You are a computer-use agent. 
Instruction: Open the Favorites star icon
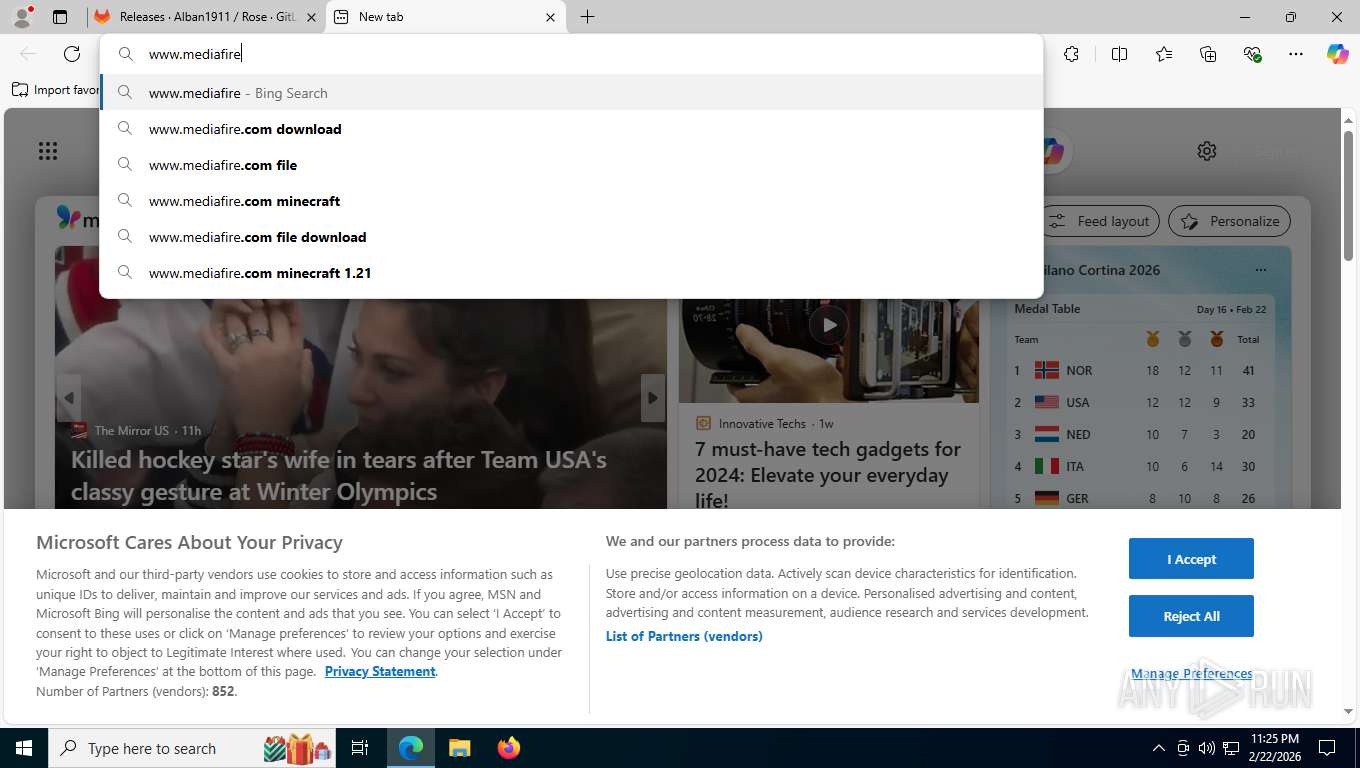(1164, 54)
